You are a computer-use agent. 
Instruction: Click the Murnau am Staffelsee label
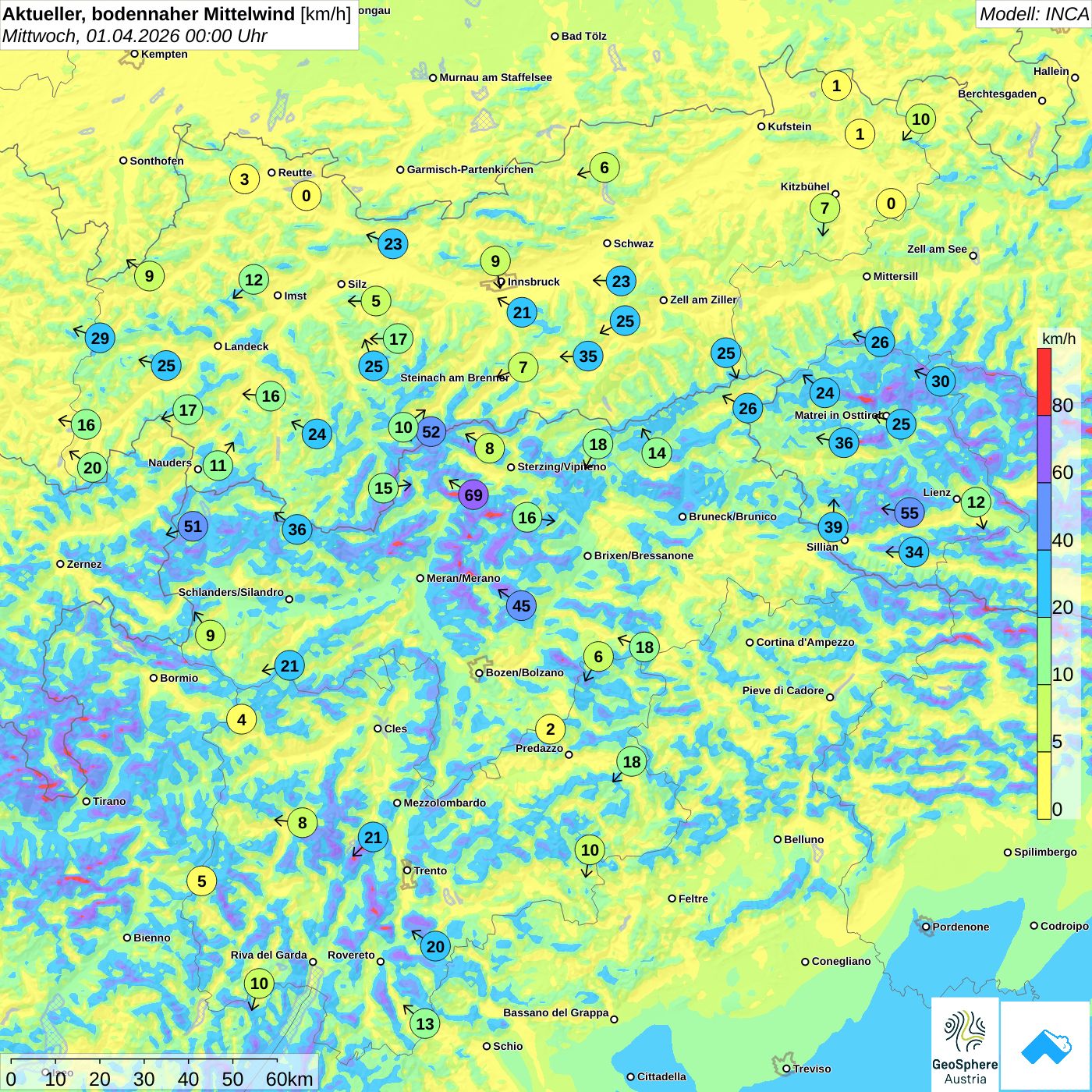(x=495, y=77)
